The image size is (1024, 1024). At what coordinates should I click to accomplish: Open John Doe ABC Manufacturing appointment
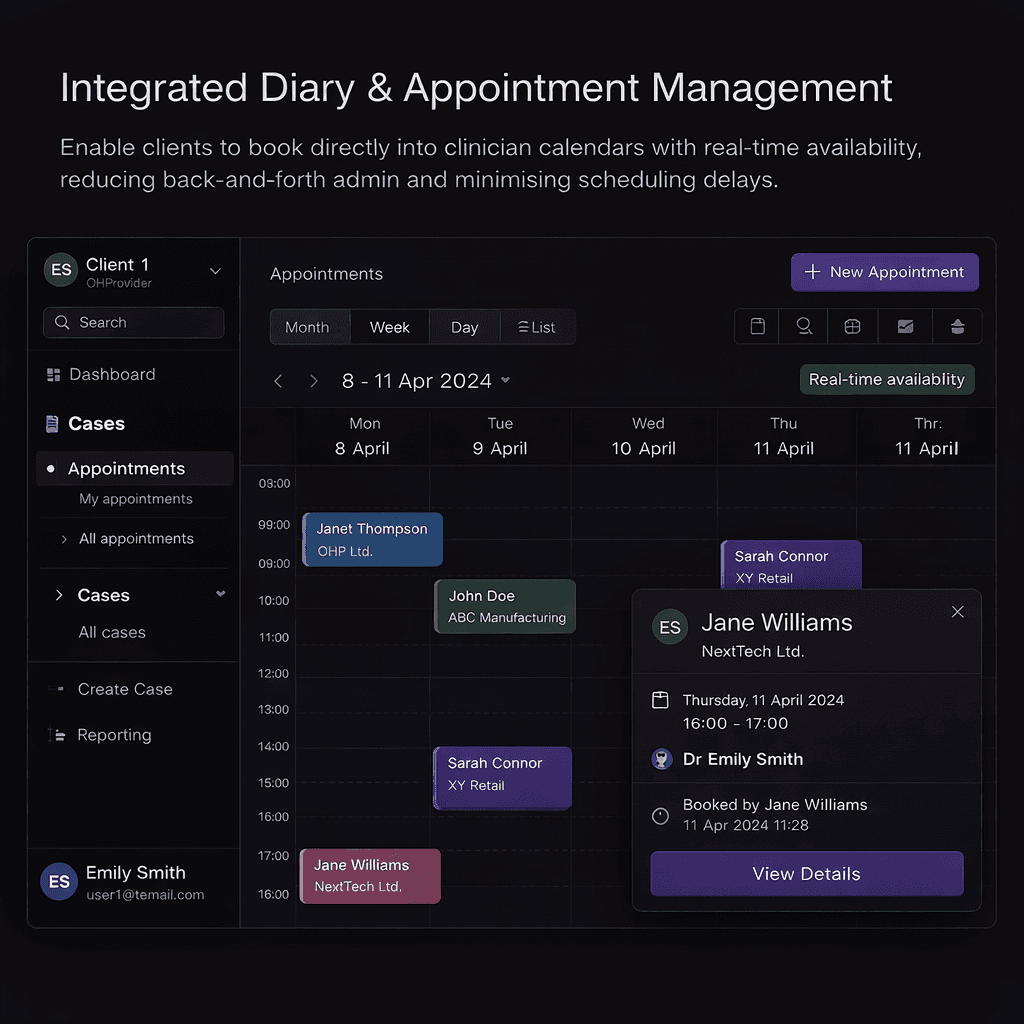(505, 606)
